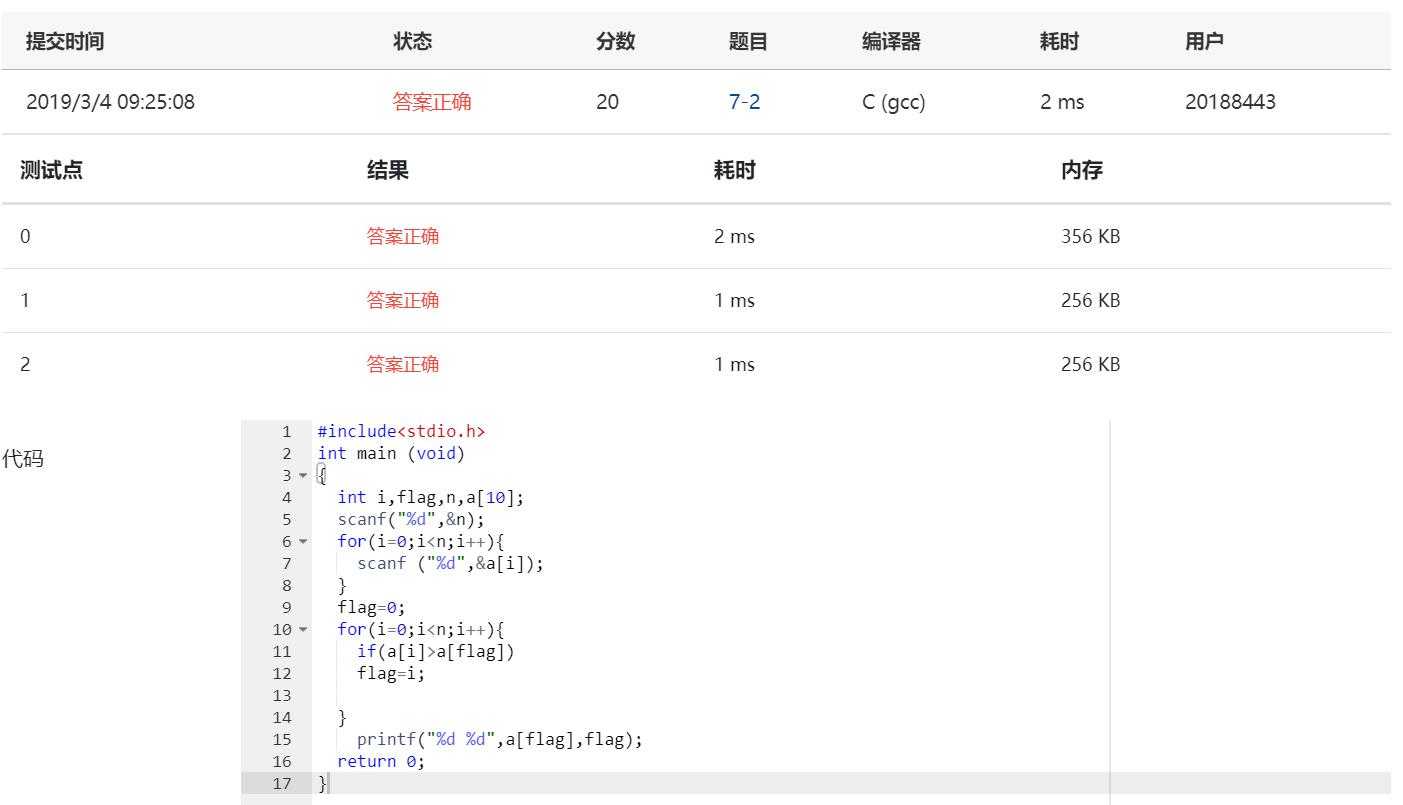1403x805 pixels.
Task: Click the 2 ms time for test point 0
Action: (734, 236)
